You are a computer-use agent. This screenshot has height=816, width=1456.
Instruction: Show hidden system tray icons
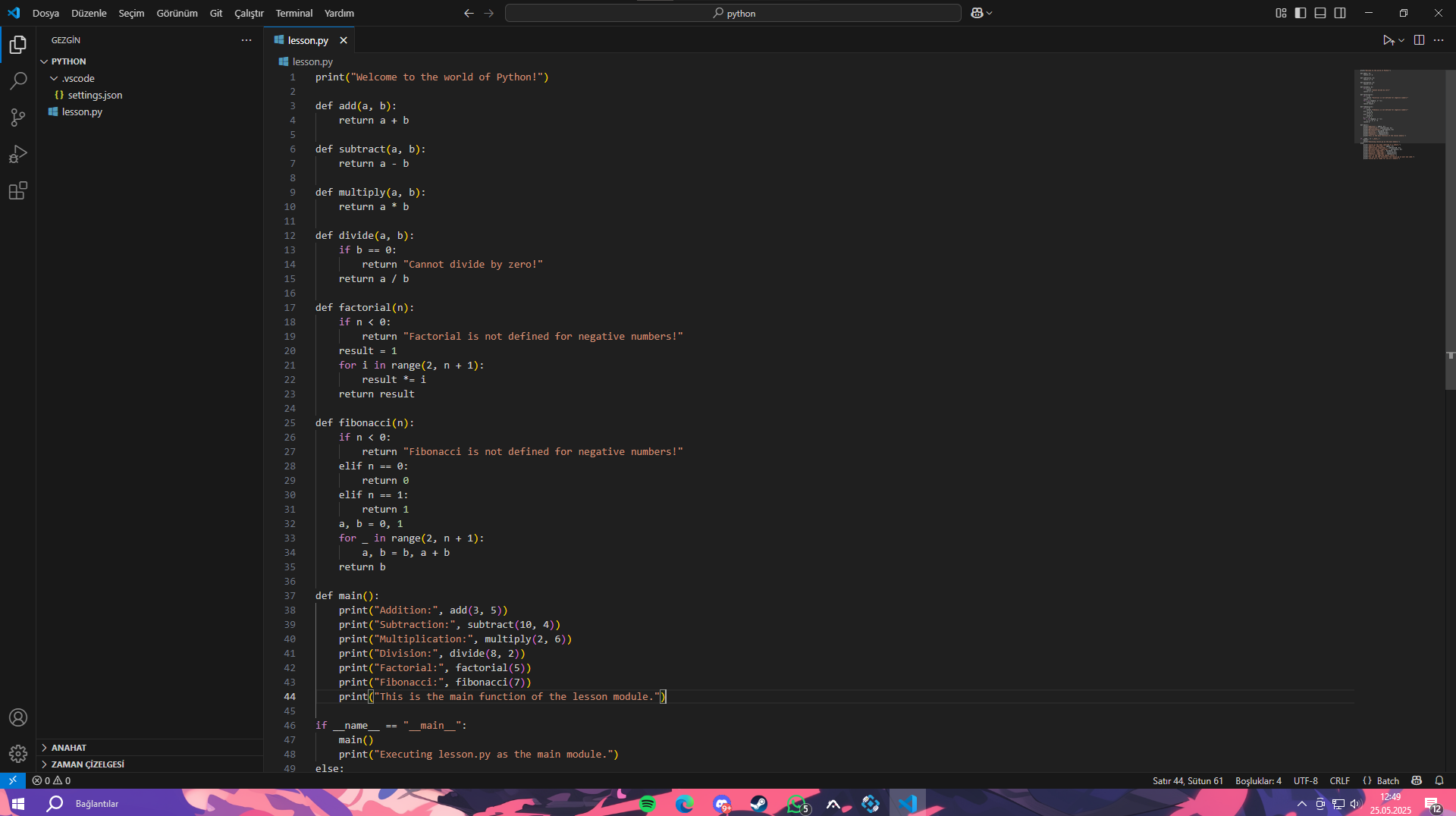tap(1301, 804)
